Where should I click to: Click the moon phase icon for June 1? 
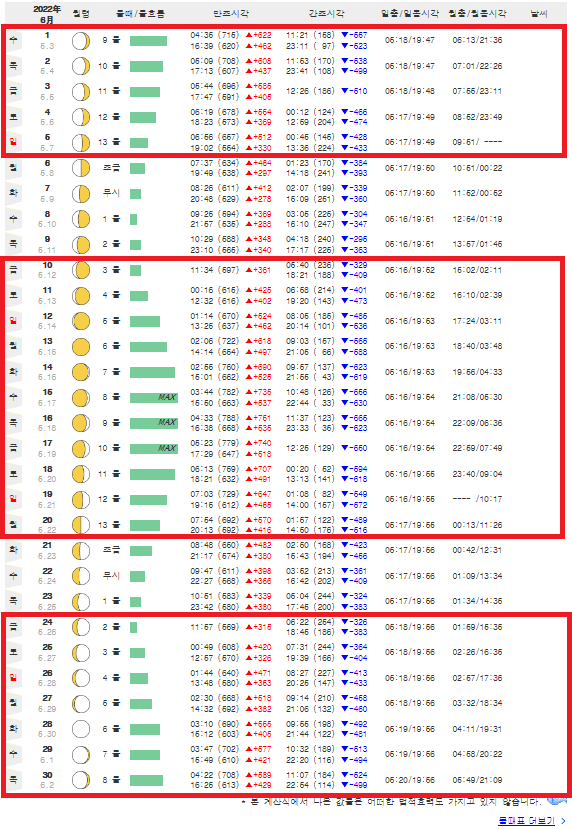pyautogui.click(x=81, y=40)
